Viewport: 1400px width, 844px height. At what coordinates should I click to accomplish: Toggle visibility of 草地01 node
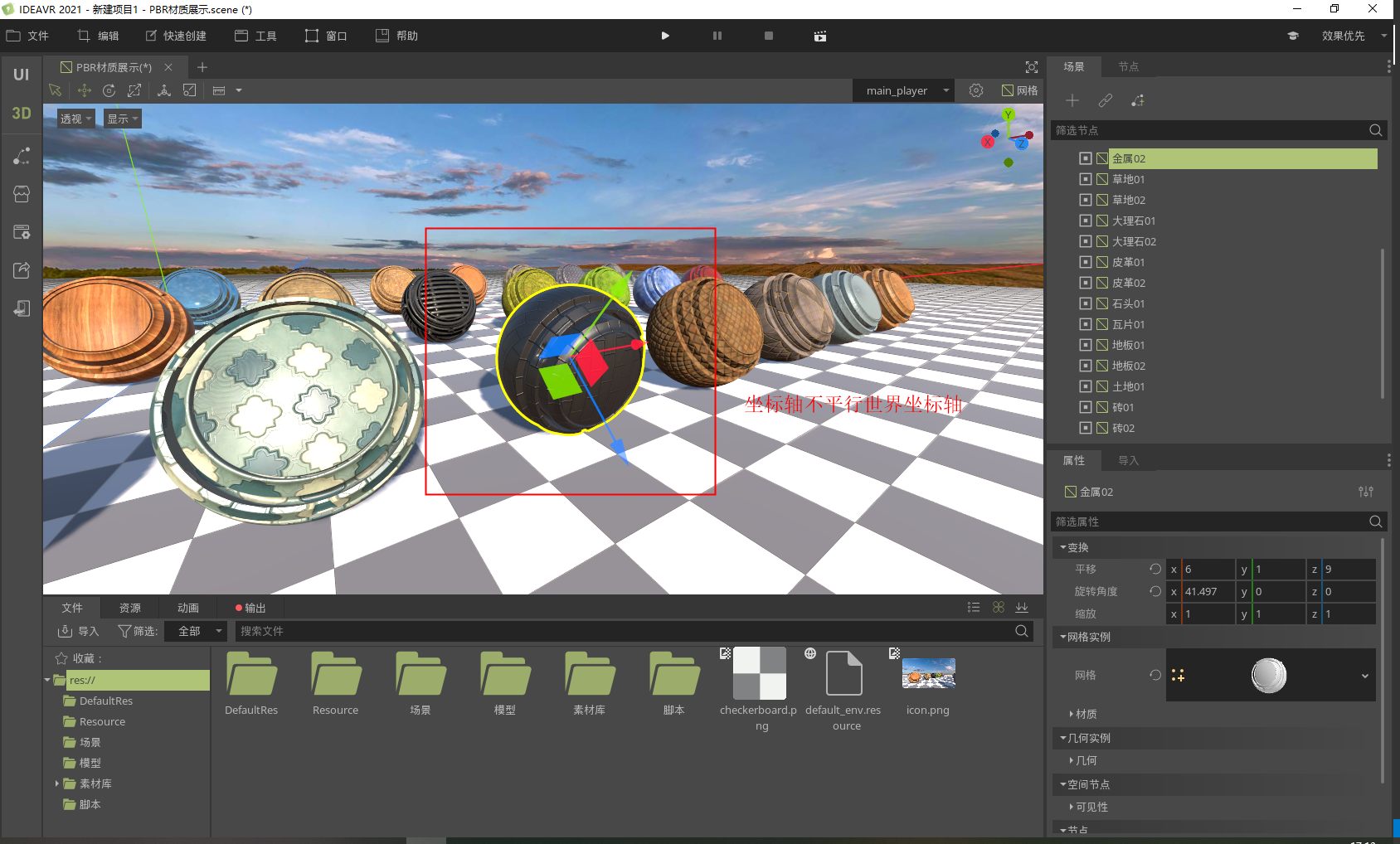coord(1085,179)
